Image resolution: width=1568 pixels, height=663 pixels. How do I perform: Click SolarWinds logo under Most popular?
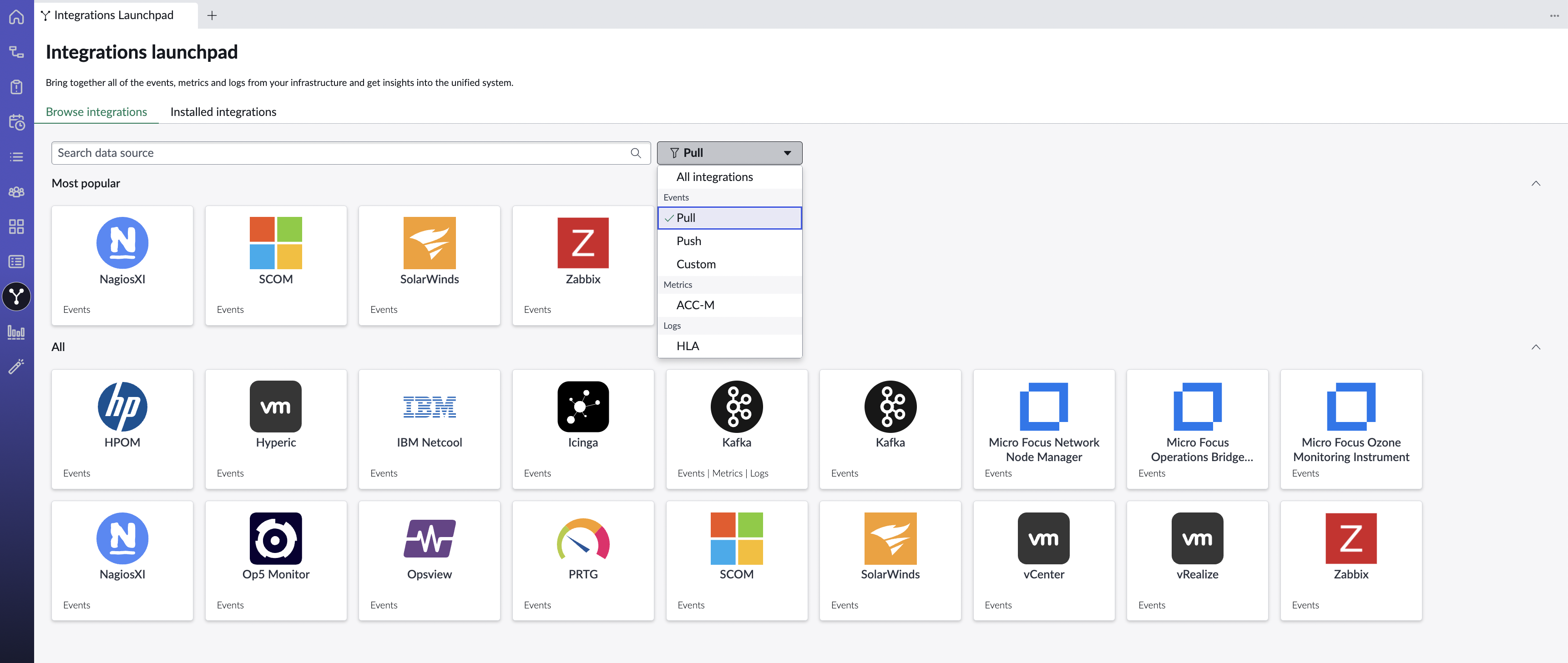coord(430,243)
